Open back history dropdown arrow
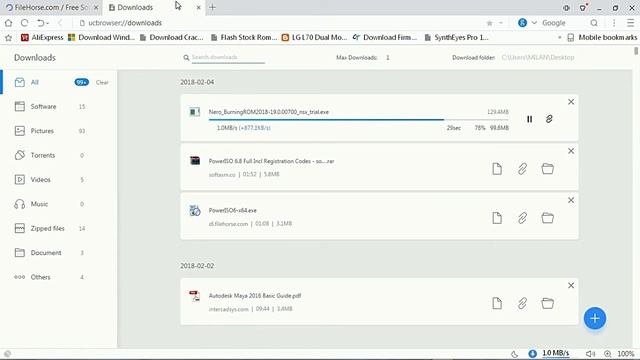Image resolution: width=640 pixels, height=360 pixels. tap(48, 23)
